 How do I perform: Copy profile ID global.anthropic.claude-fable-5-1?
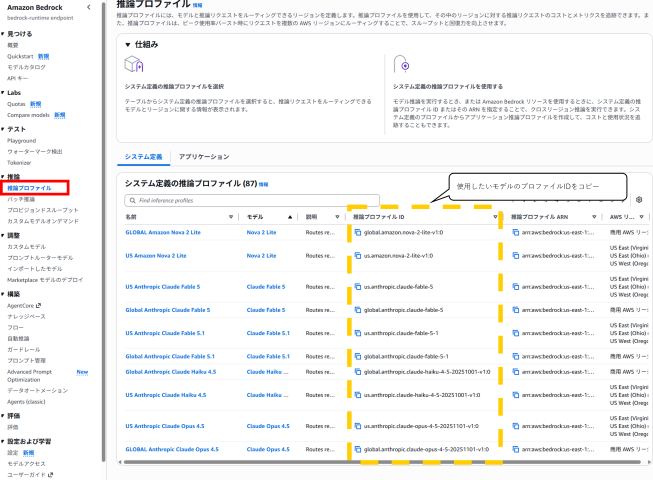pyautogui.click(x=358, y=356)
